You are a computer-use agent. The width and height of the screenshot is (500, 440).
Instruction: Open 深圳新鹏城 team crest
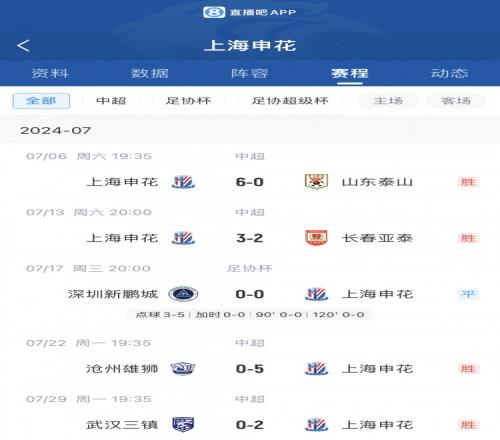[x=183, y=294]
